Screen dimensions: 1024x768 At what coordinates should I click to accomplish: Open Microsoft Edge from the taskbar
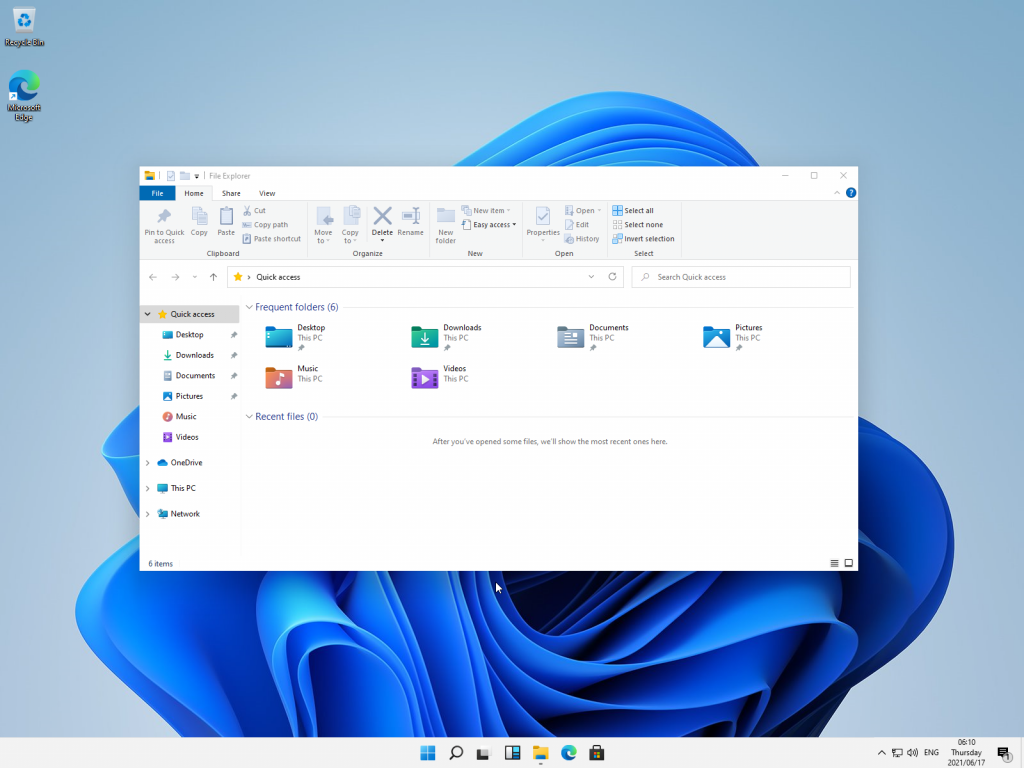click(x=569, y=753)
